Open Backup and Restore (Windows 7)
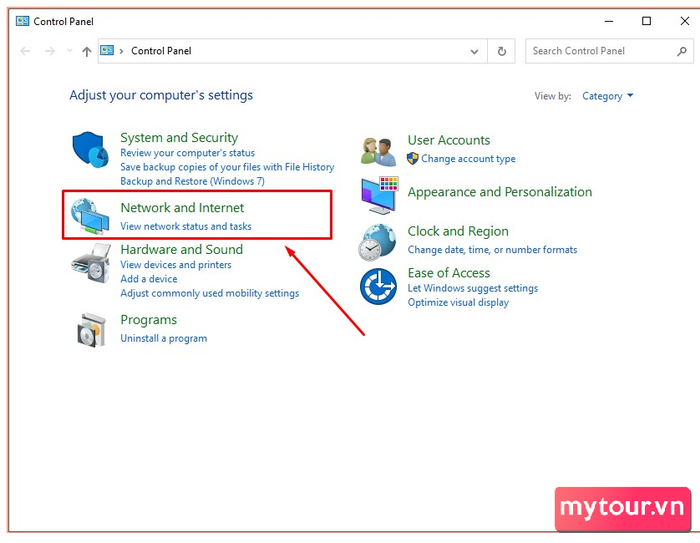 pyautogui.click(x=192, y=181)
